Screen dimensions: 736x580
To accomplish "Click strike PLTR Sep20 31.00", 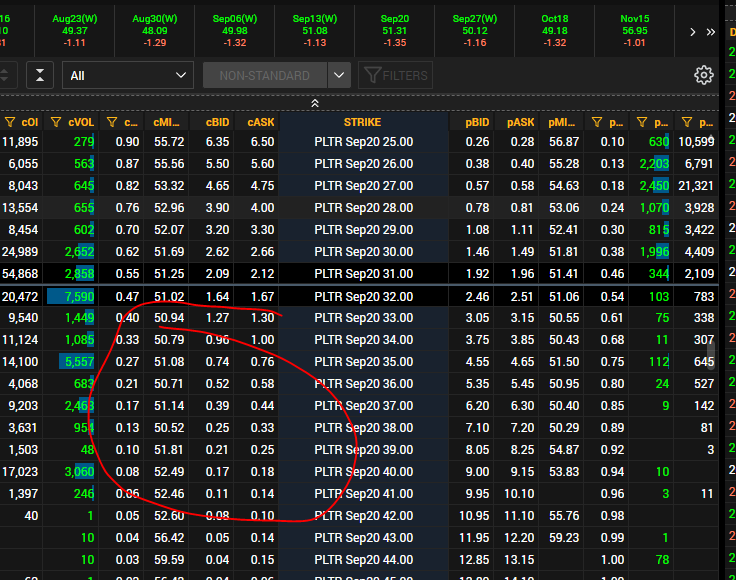I will pyautogui.click(x=364, y=274).
